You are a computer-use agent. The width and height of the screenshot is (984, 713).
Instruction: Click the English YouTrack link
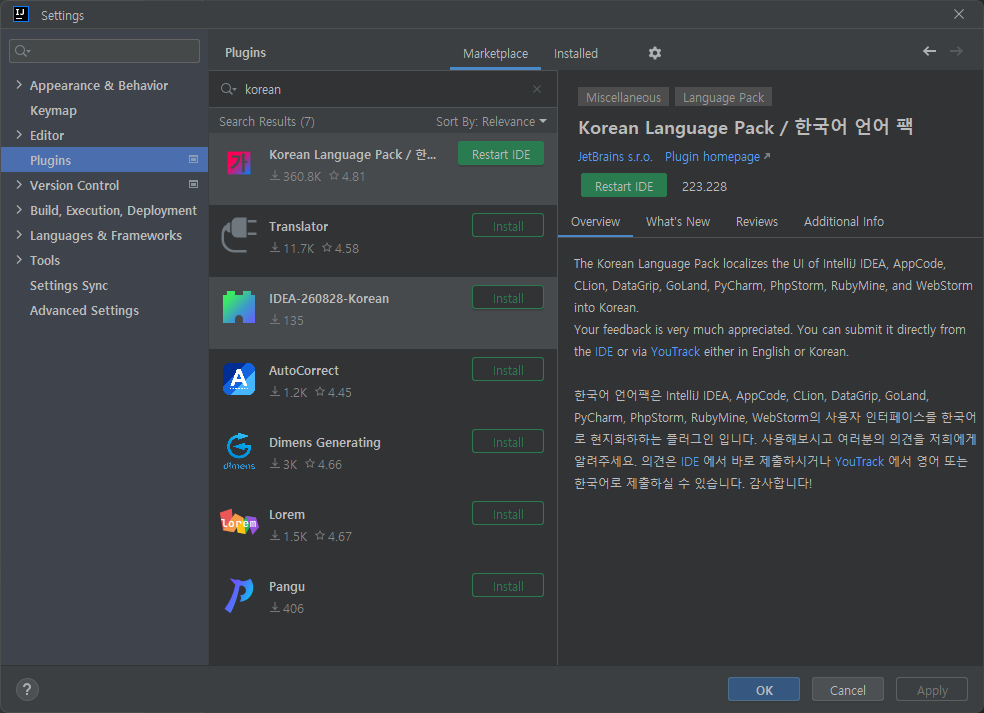tap(675, 351)
